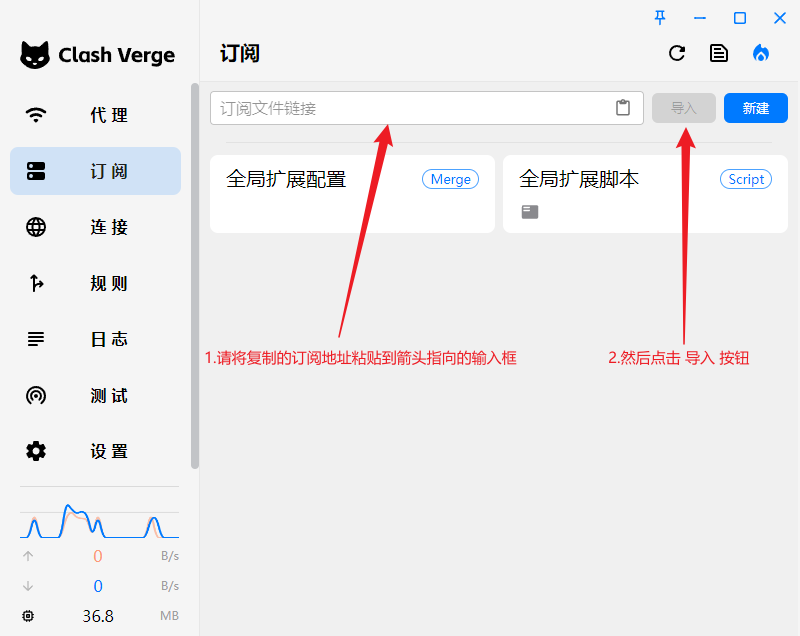
Task: Click the small file icon under 全局扩展脚本
Action: [x=530, y=212]
